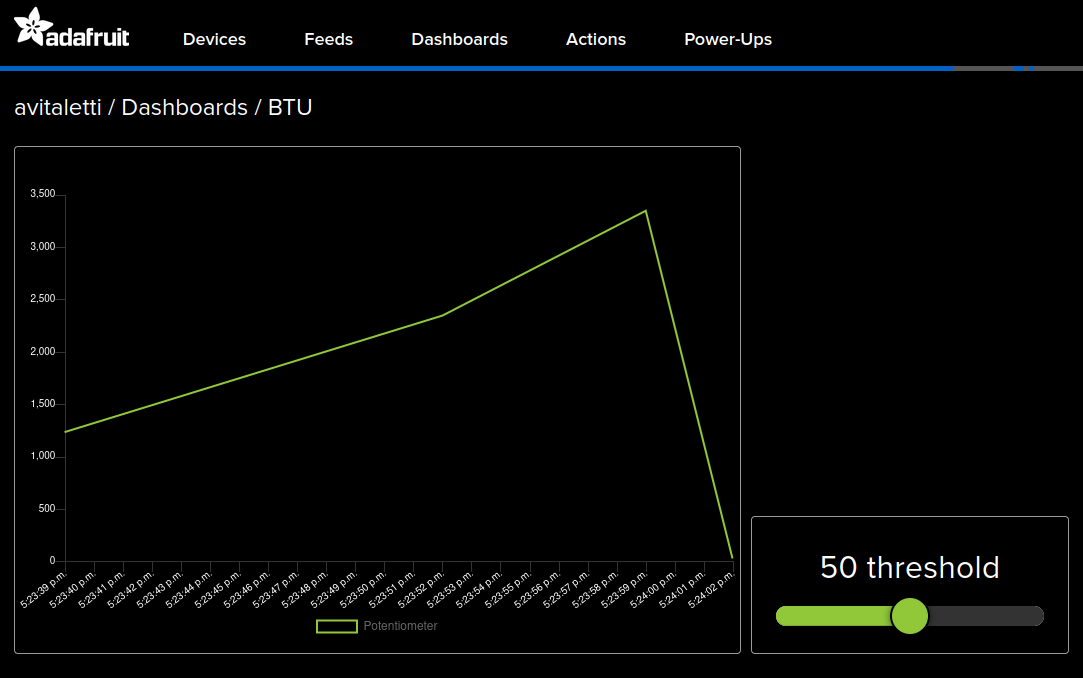Click the threshold slider's round handle
Viewport: 1083px width, 678px height.
(909, 616)
